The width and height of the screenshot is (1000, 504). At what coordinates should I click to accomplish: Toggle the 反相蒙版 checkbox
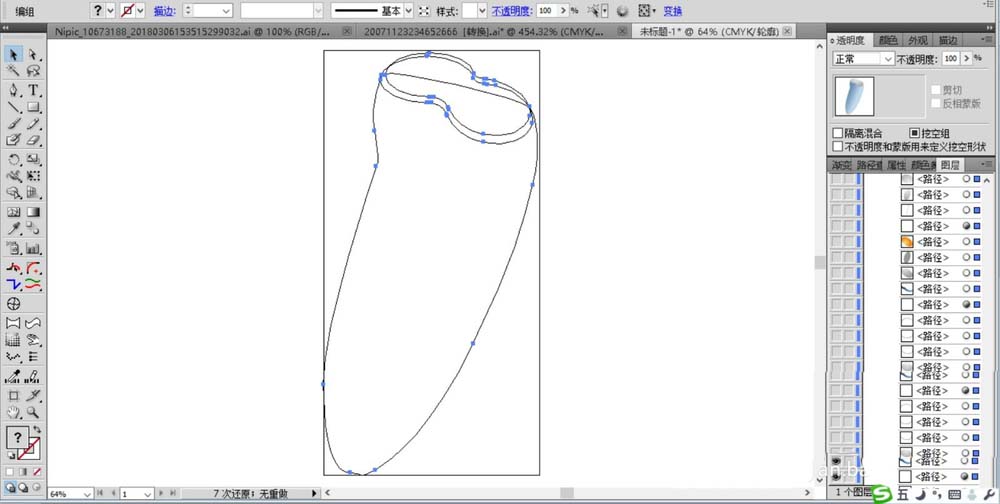tap(936, 103)
